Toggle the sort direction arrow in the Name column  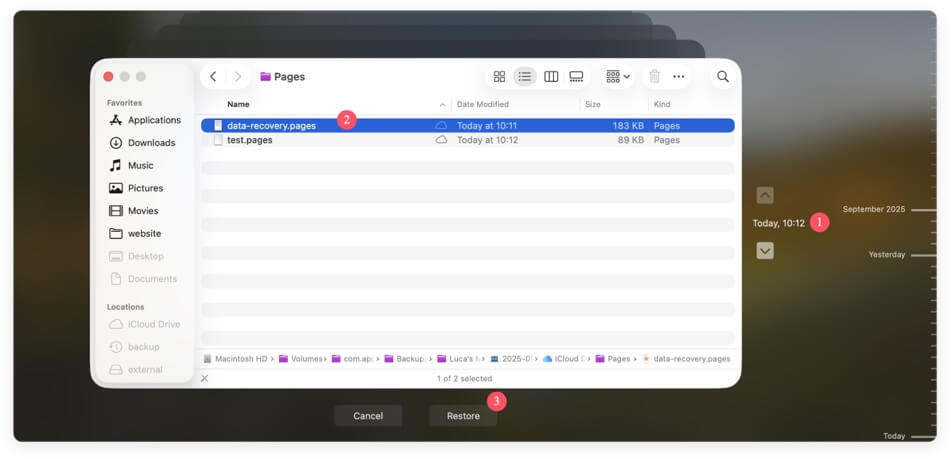point(442,105)
